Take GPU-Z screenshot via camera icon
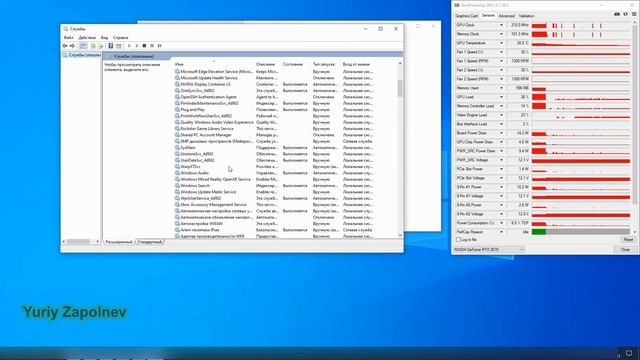Image resolution: width=640 pixels, height=360 pixels. click(617, 14)
